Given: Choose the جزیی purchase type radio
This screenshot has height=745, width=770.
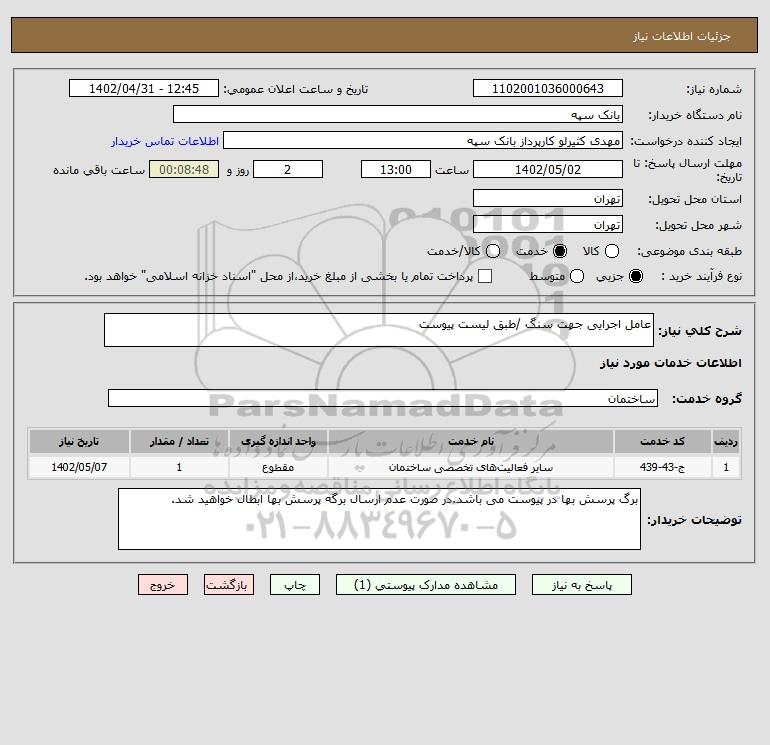Looking at the screenshot, I should 635,276.
